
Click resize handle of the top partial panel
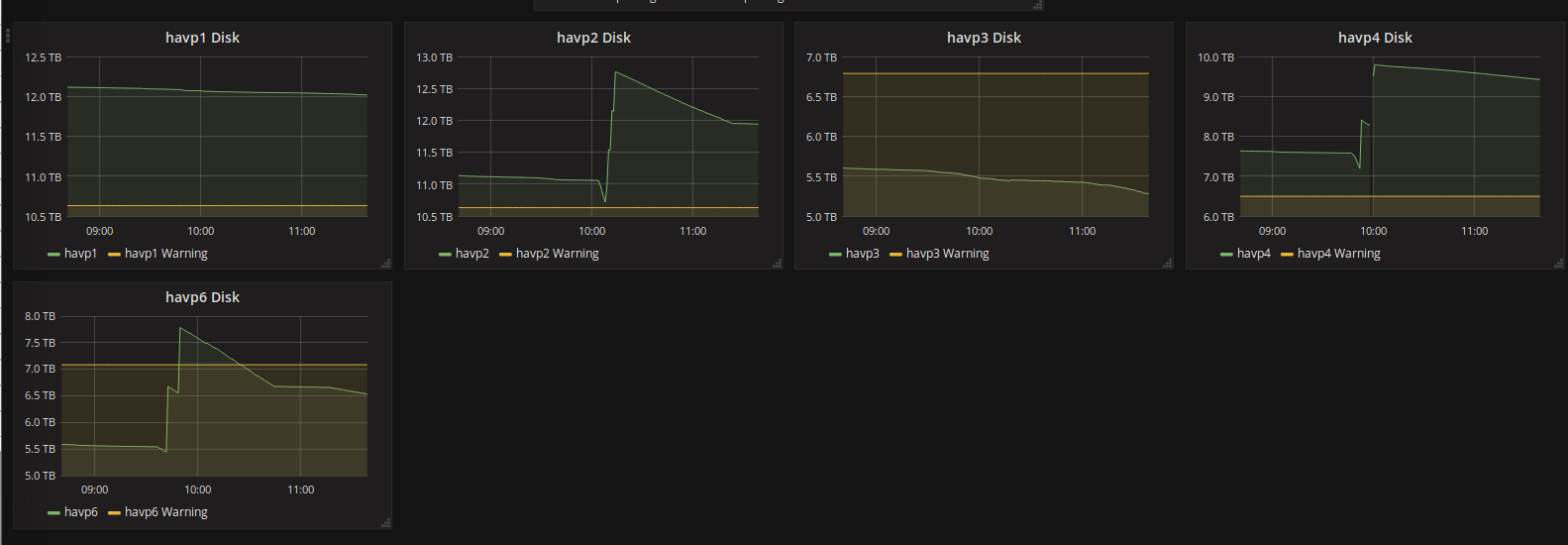pyautogui.click(x=1038, y=5)
